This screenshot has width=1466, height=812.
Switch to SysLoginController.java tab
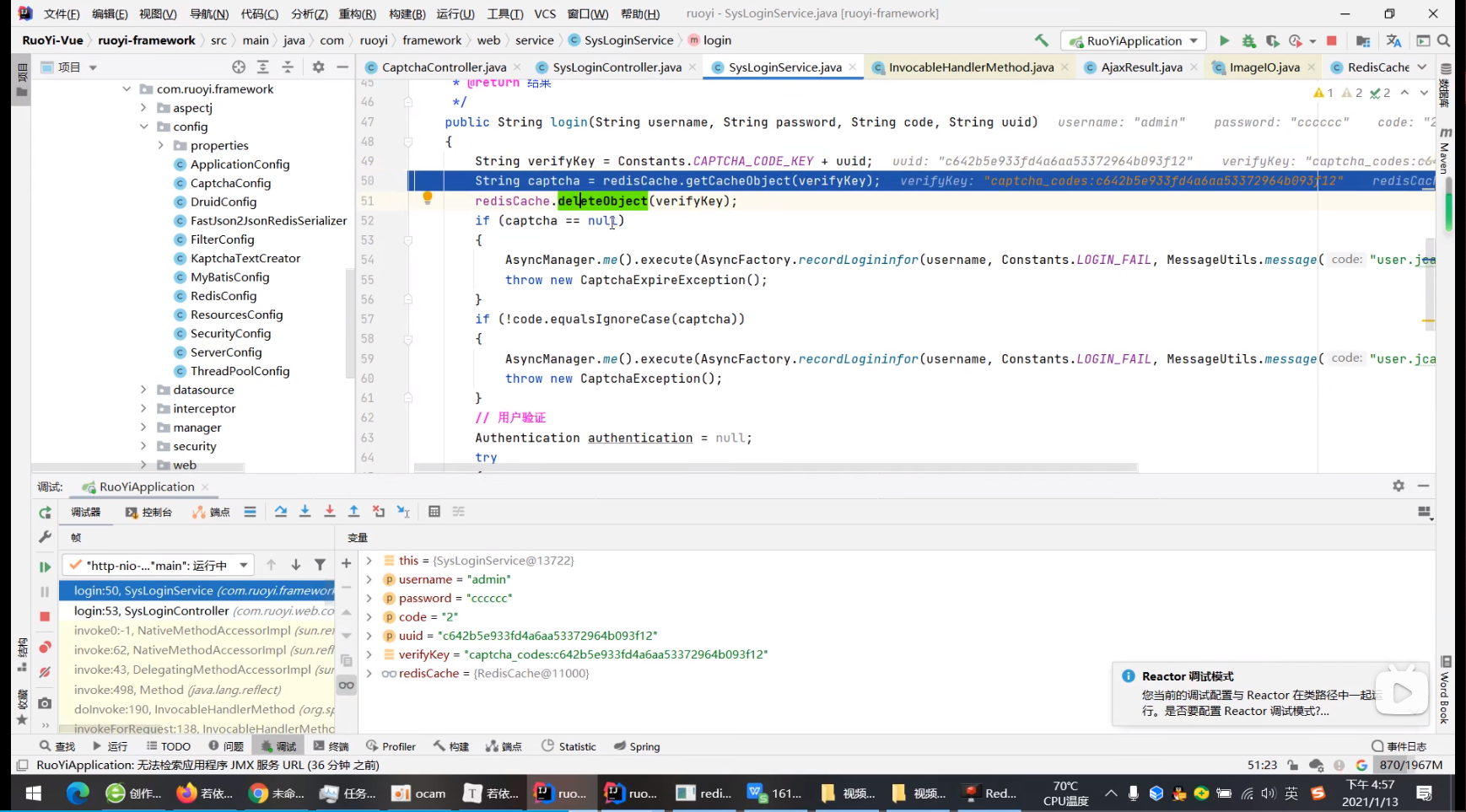coord(617,67)
